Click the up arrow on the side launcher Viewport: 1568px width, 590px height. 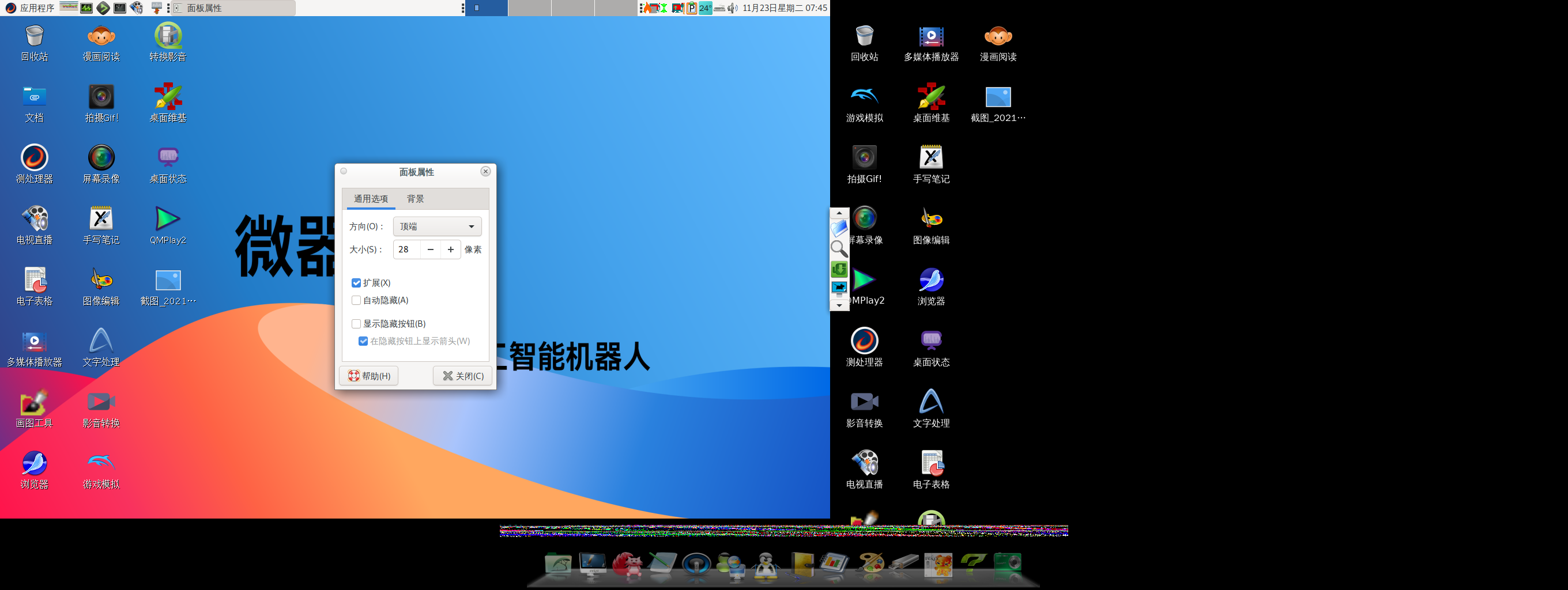839,213
